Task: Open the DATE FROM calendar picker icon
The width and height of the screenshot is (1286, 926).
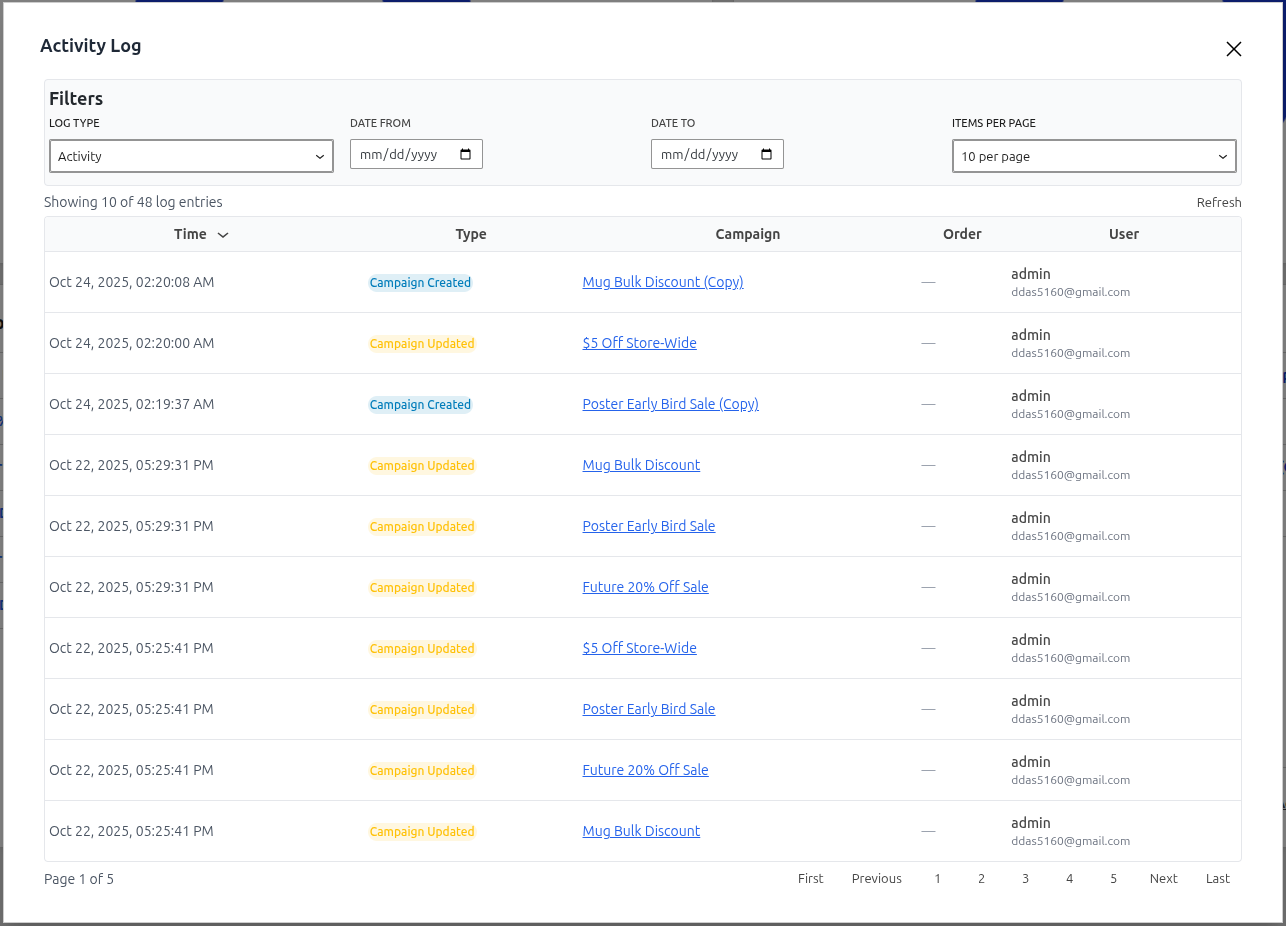Action: pyautogui.click(x=464, y=154)
